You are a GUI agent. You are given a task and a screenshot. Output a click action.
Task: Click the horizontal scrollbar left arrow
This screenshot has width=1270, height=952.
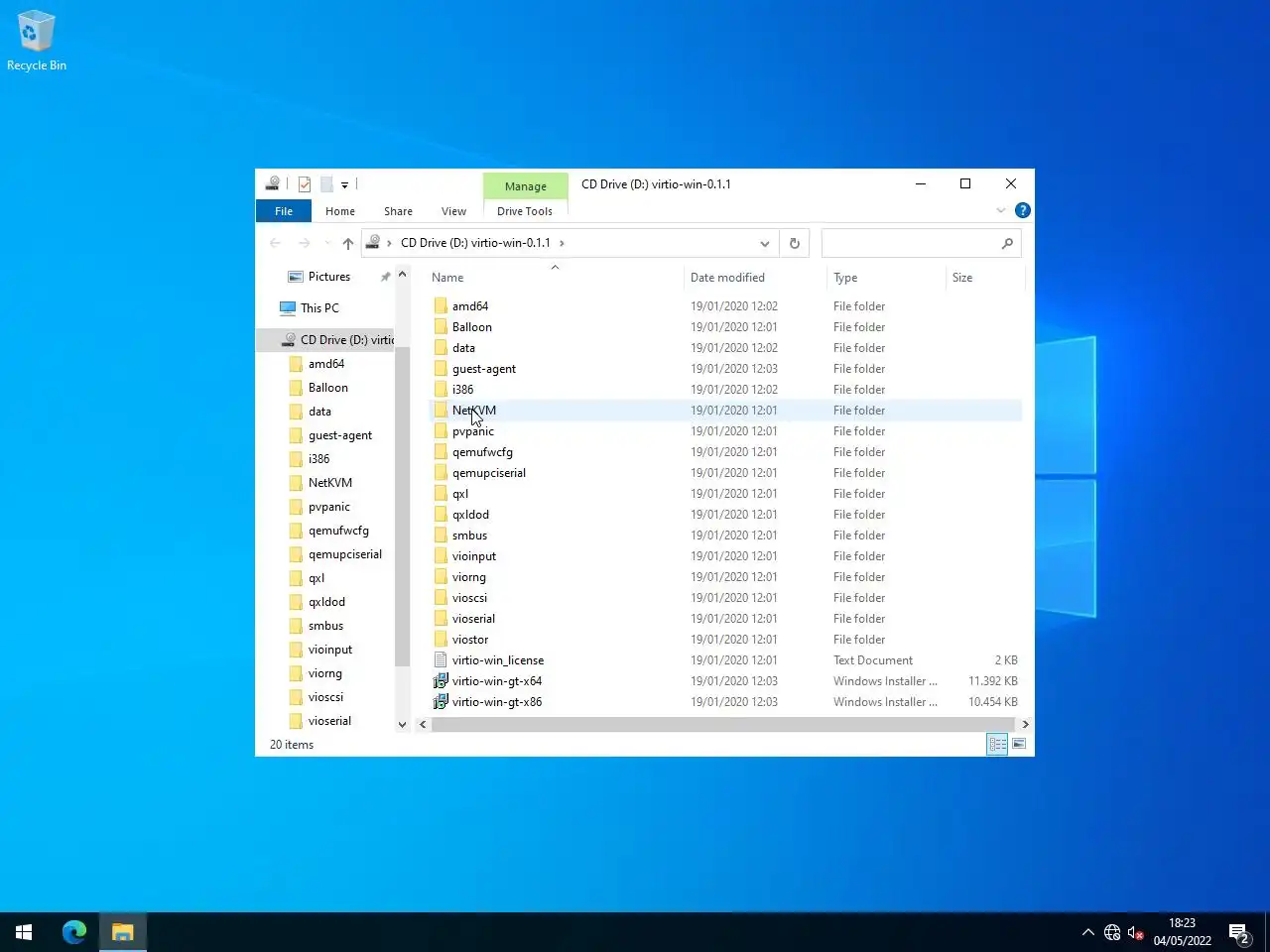pyautogui.click(x=423, y=725)
